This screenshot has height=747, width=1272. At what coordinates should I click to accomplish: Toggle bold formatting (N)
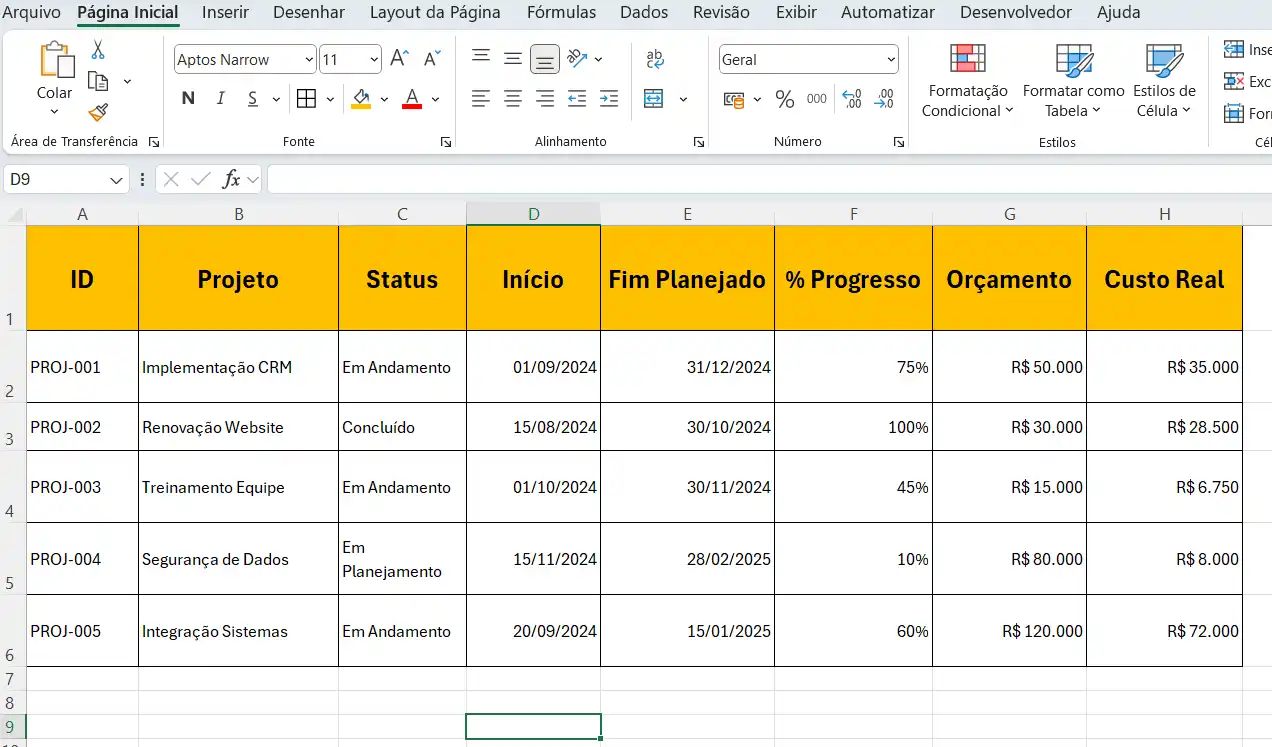coord(188,98)
